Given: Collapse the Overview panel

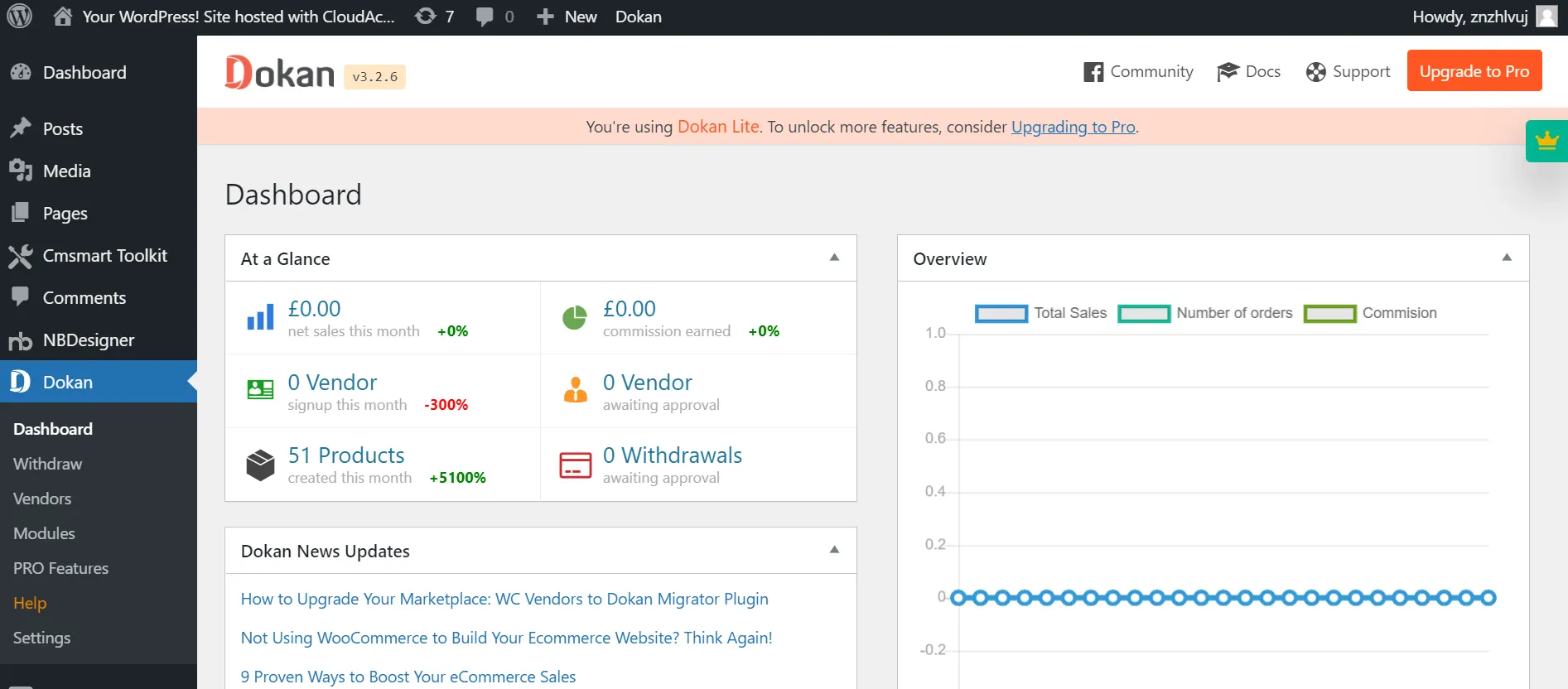Looking at the screenshot, I should (1507, 258).
